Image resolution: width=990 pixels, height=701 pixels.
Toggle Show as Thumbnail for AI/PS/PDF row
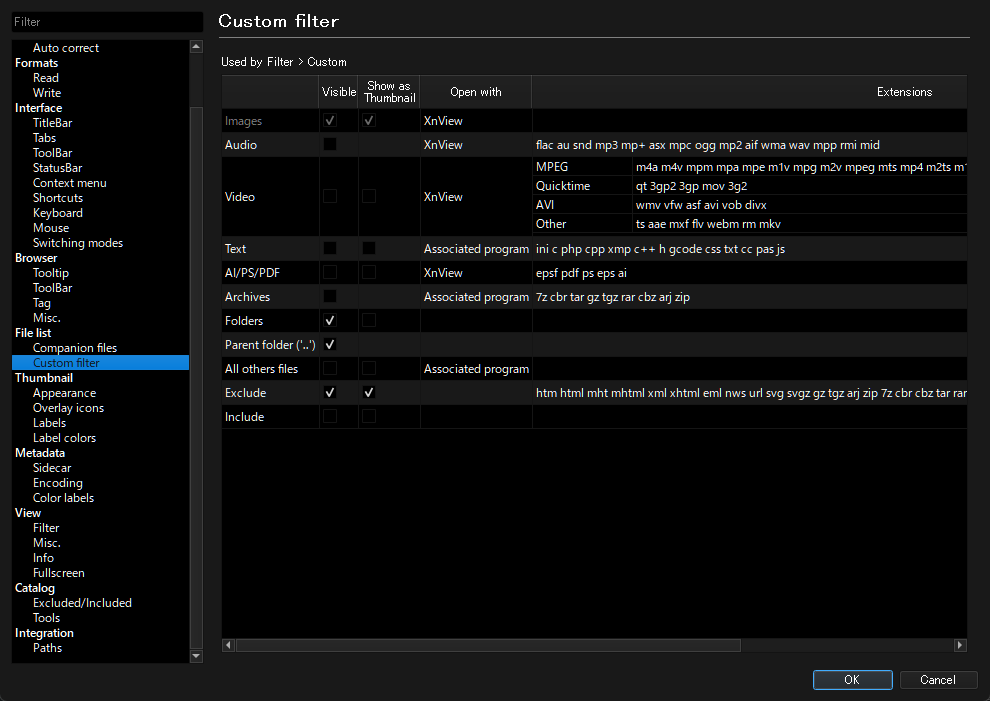[369, 273]
